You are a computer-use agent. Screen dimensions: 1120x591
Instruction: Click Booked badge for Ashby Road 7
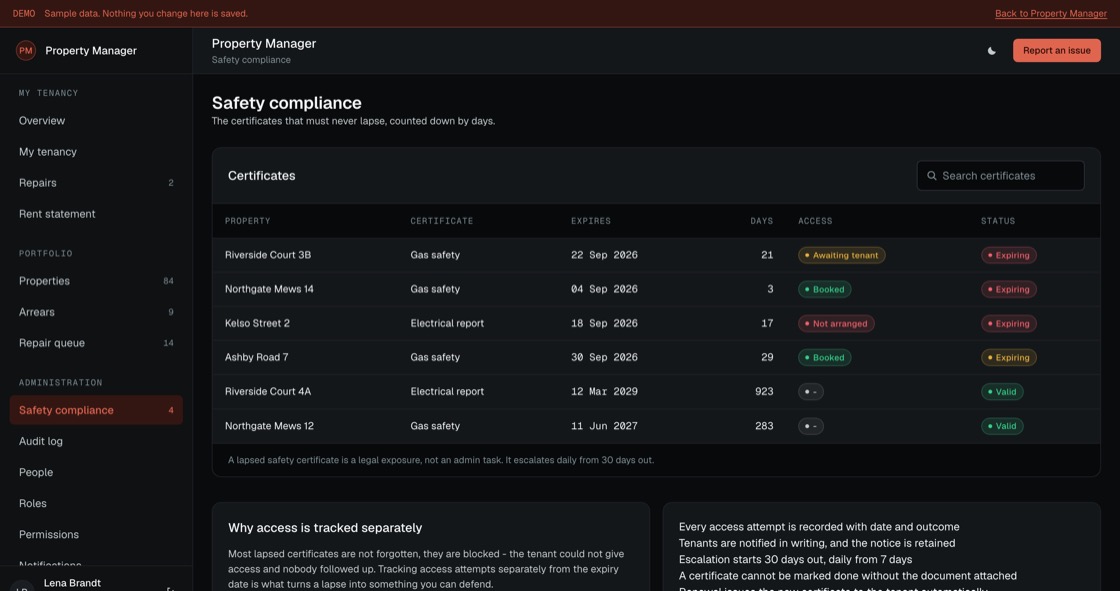pos(824,357)
